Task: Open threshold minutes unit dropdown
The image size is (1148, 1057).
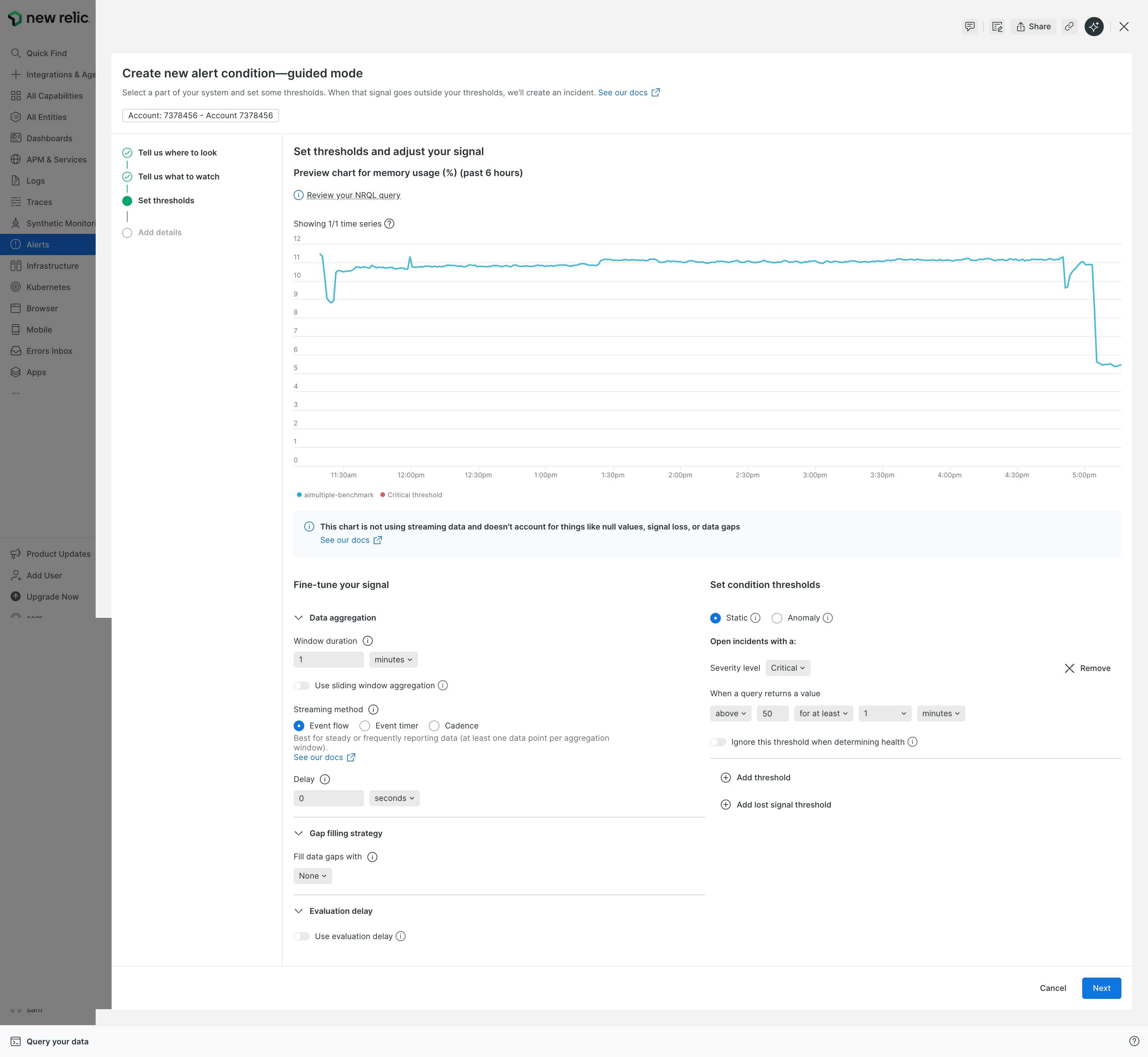Action: [940, 713]
